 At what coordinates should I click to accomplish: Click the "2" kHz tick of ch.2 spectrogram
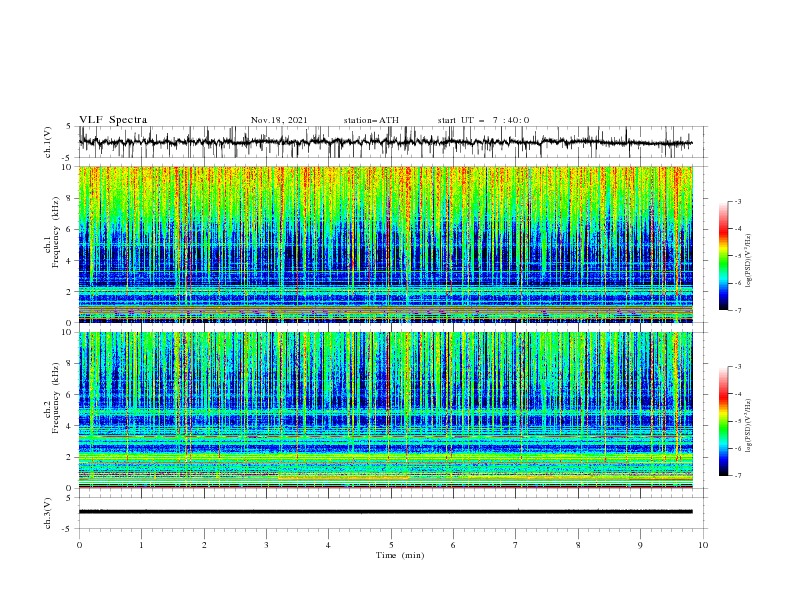pyautogui.click(x=70, y=457)
